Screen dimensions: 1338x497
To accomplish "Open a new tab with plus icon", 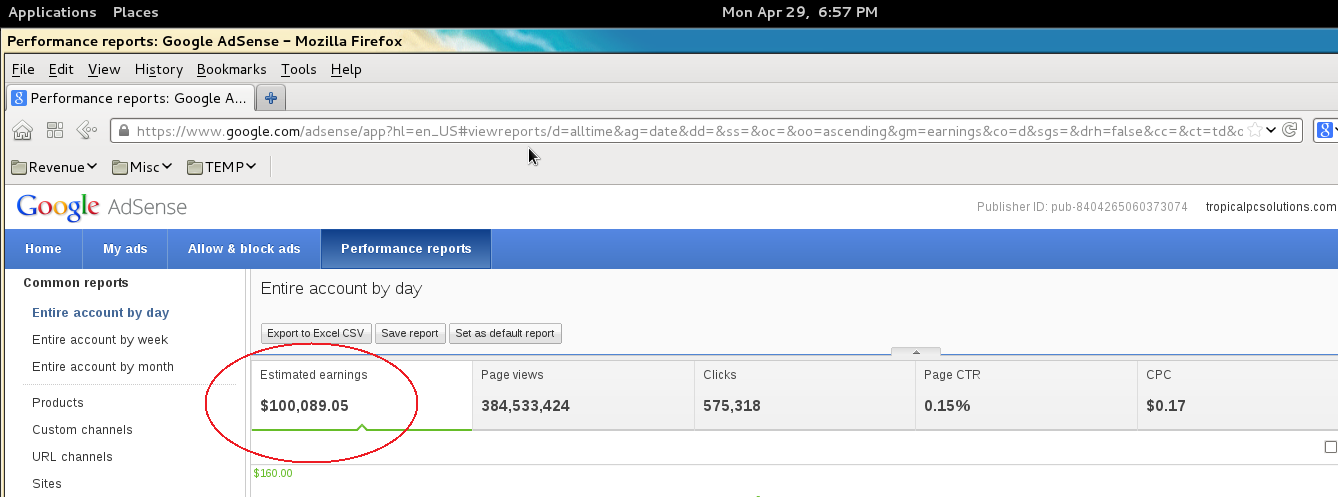I will 271,98.
